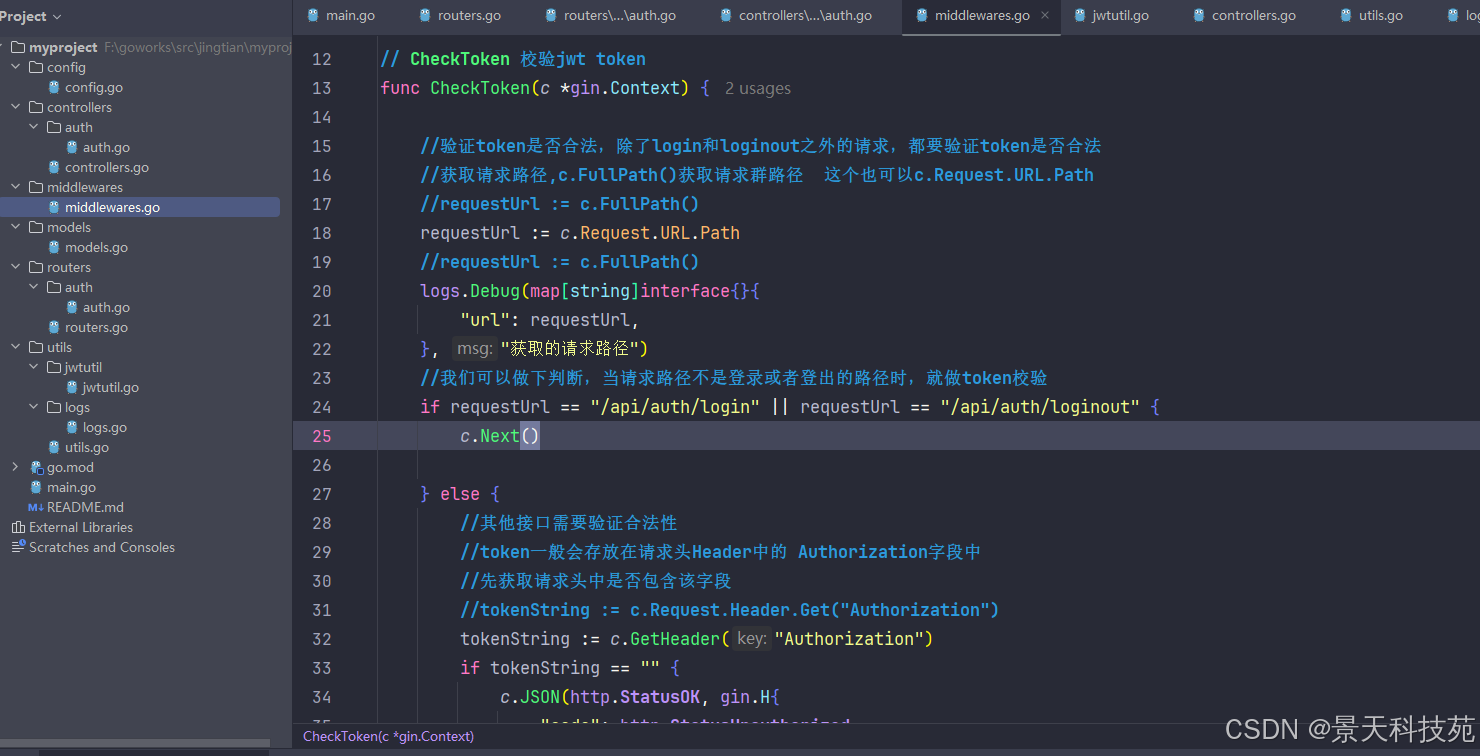
Task: Click CheckToken breadcrumb at editor bottom
Action: point(389,736)
